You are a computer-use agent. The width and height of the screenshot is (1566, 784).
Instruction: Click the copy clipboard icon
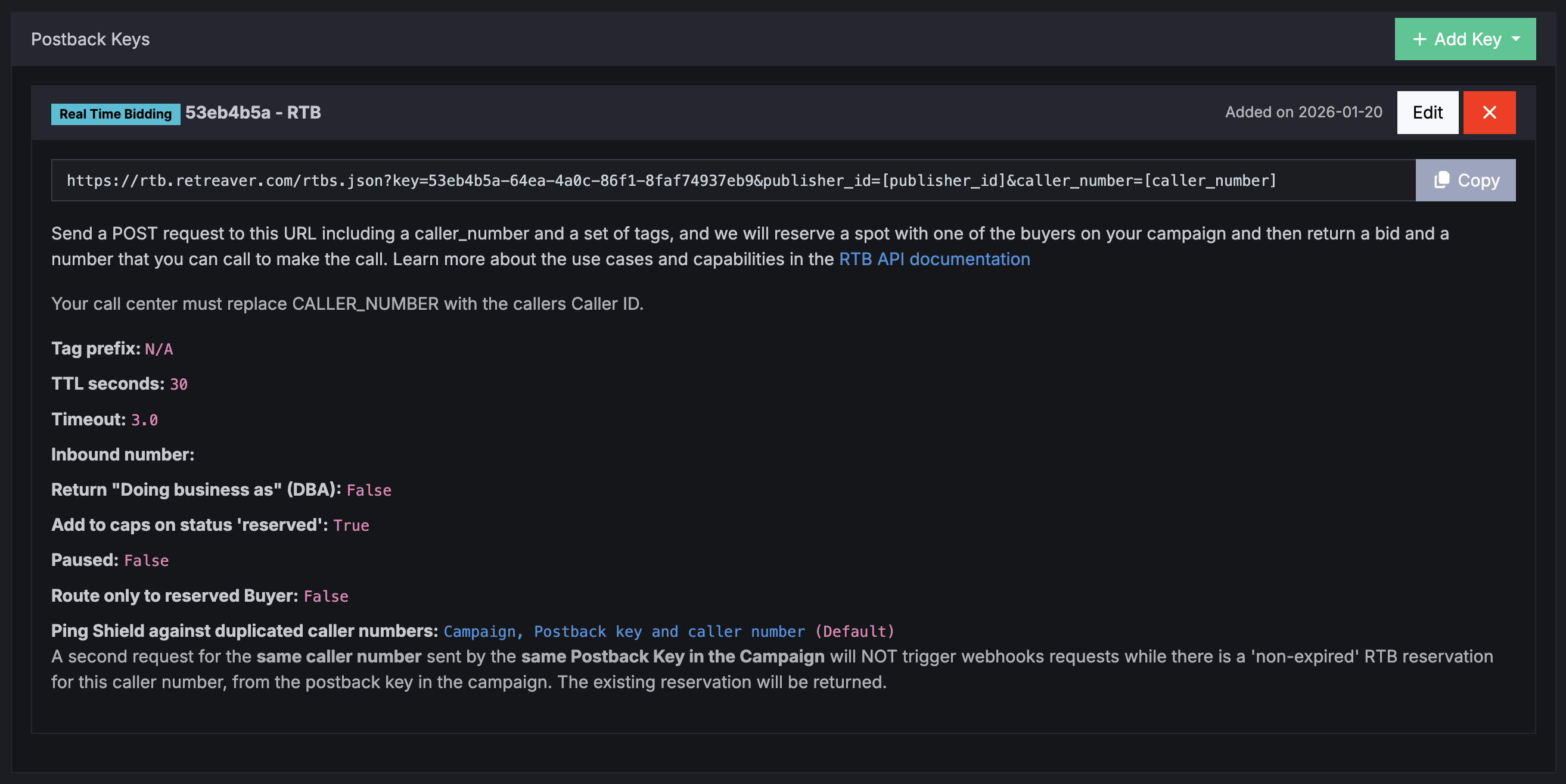pos(1441,180)
